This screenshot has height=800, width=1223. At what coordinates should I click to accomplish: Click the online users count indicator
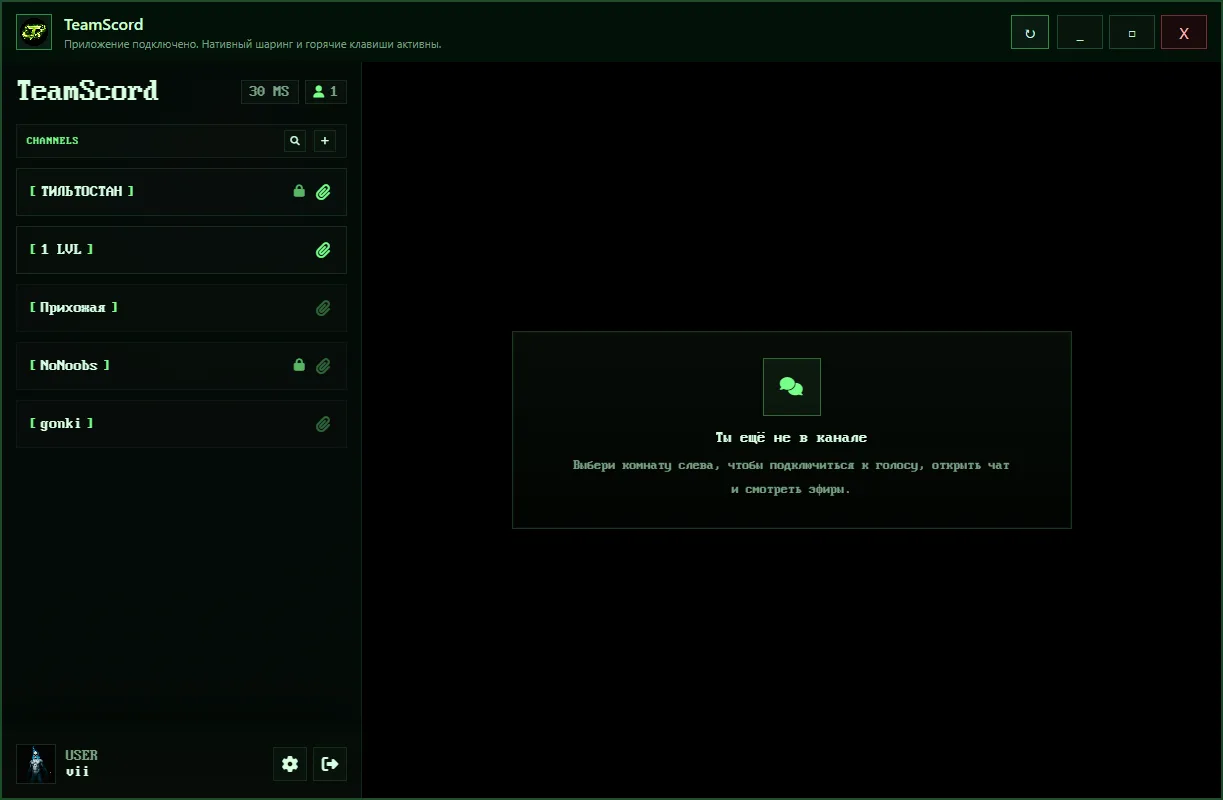[x=326, y=92]
